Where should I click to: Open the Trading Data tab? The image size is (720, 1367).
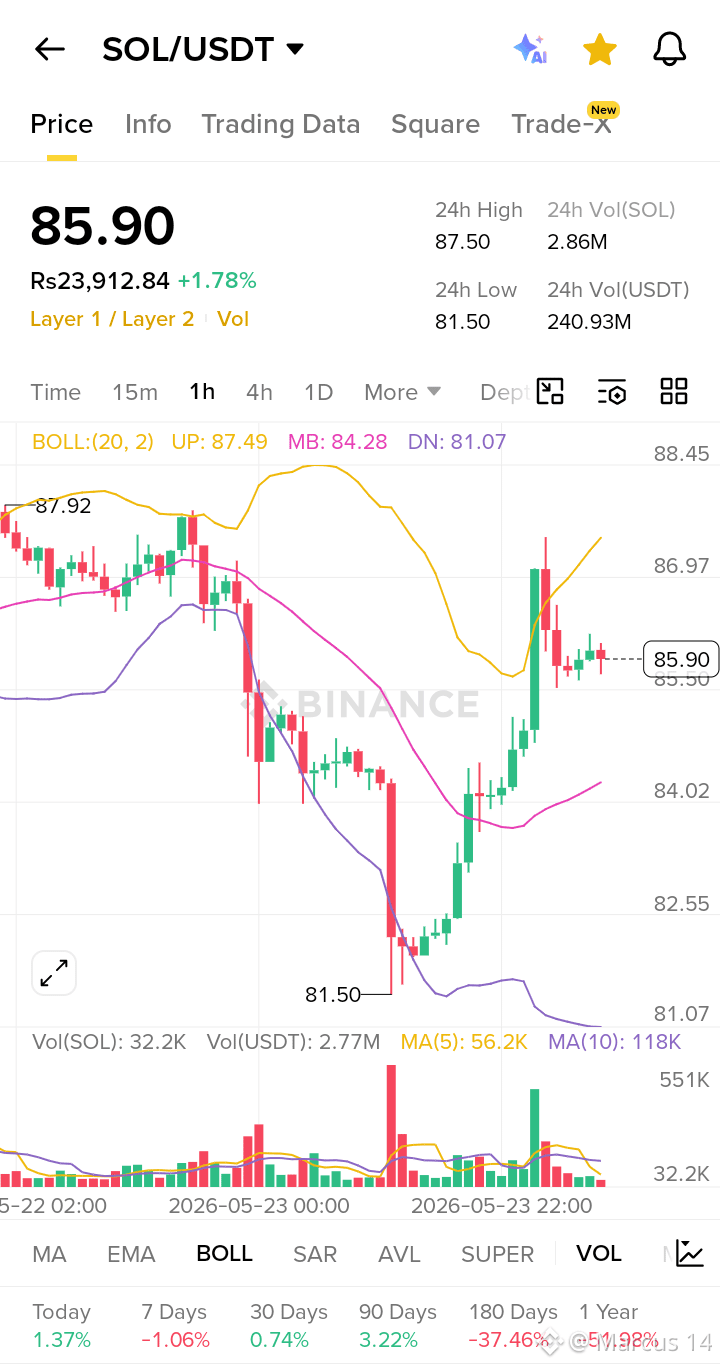pyautogui.click(x=281, y=124)
